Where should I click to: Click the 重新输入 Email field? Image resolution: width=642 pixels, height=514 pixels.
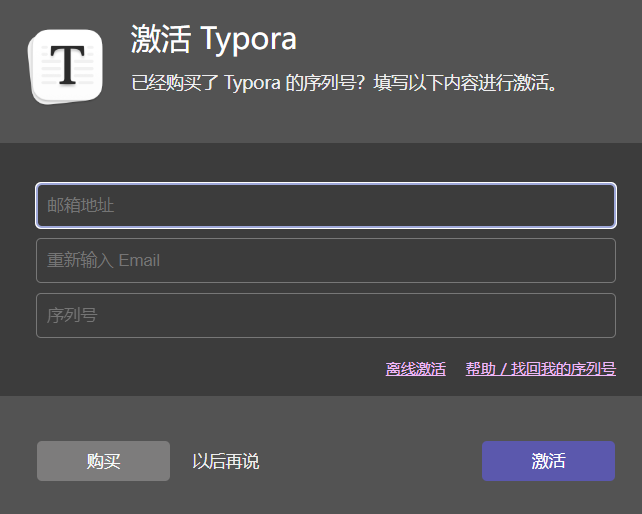[326, 260]
